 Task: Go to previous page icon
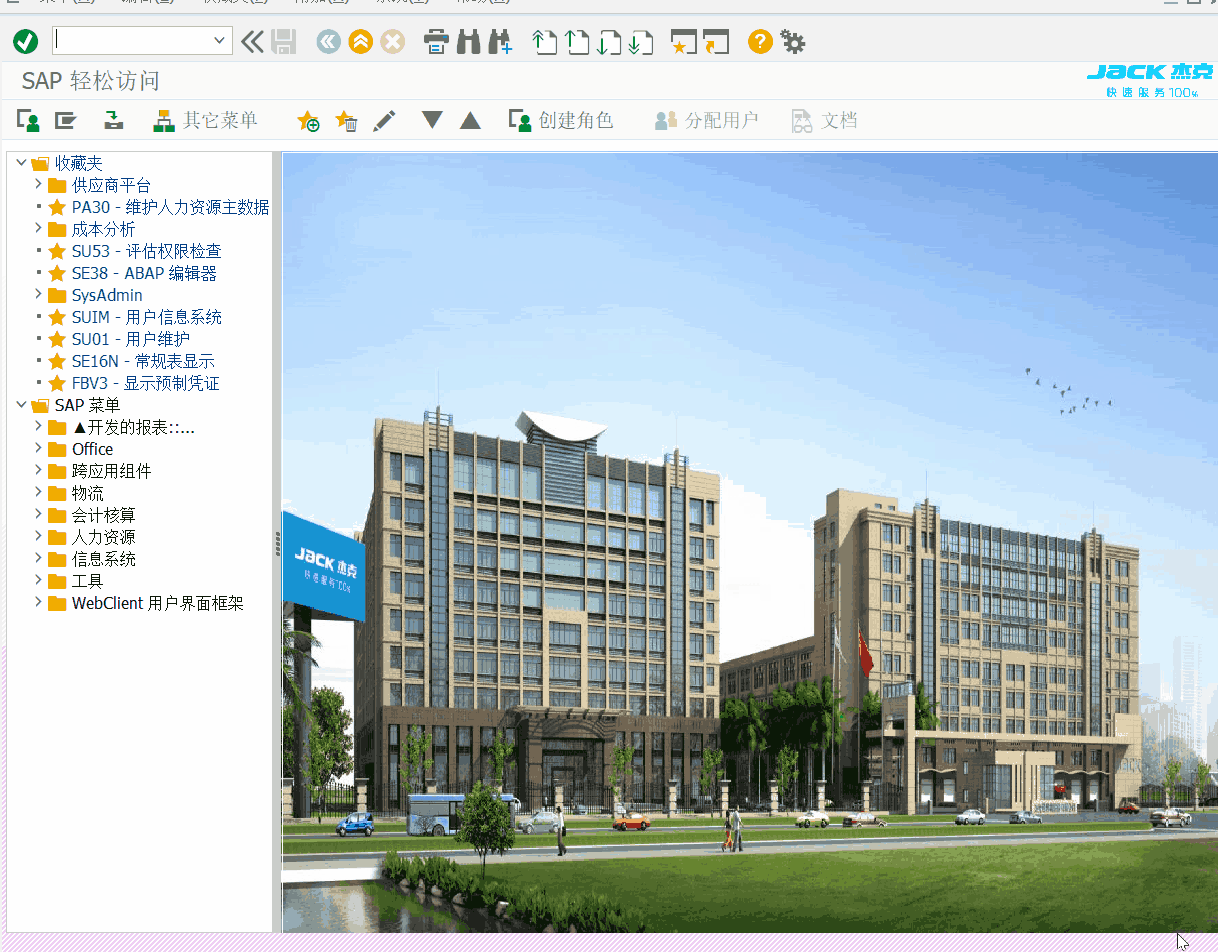tap(577, 42)
